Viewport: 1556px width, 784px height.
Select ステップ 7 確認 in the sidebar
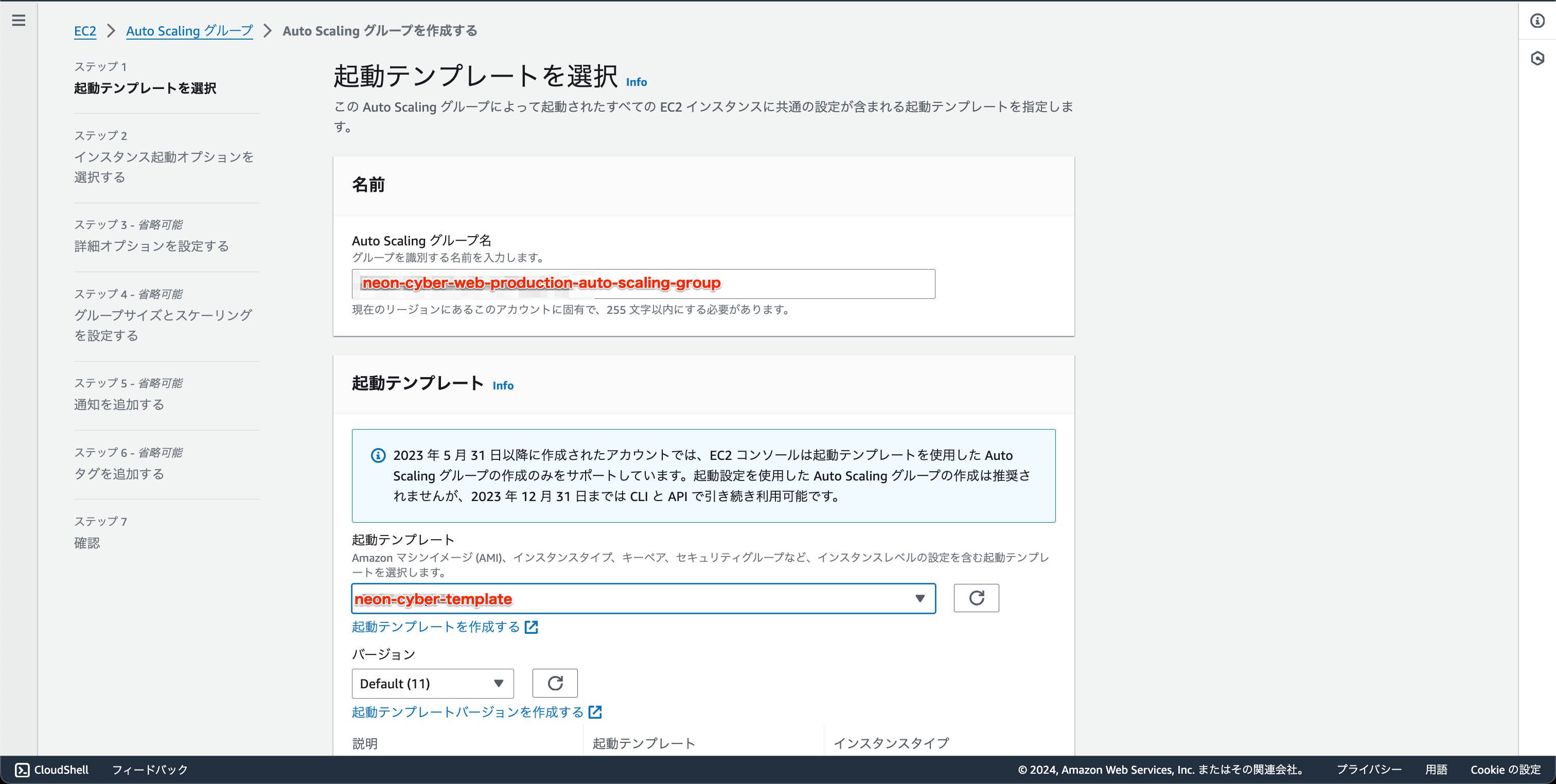click(87, 542)
